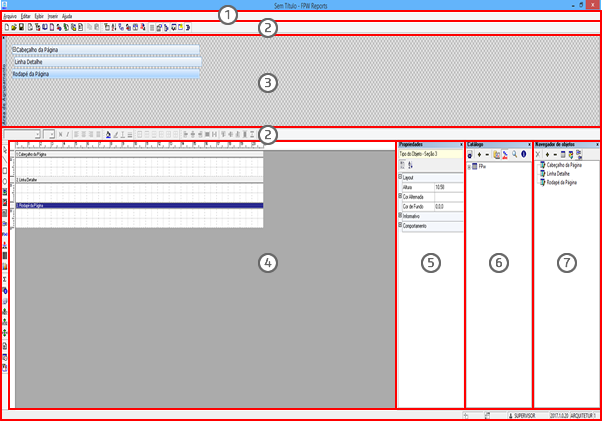Select the Rodapé da Página band in grouping area
Screen dimensions: 602x421
click(104, 74)
